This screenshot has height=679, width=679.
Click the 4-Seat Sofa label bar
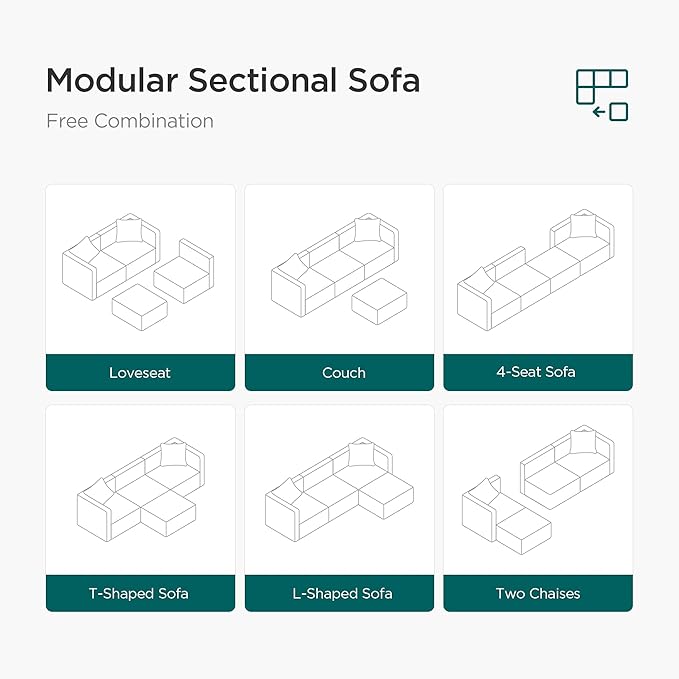click(538, 372)
